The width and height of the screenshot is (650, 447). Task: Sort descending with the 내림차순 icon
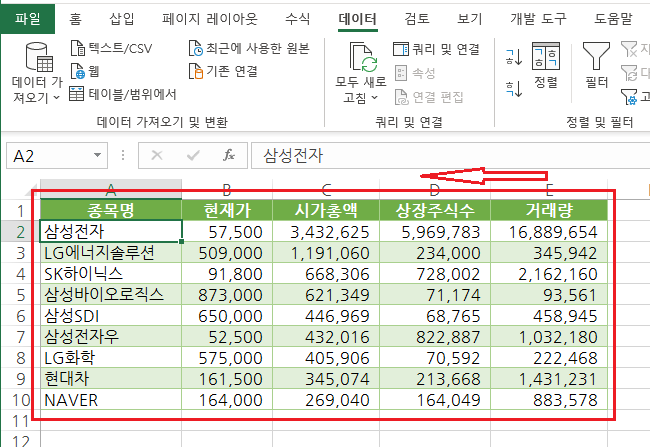pyautogui.click(x=514, y=89)
